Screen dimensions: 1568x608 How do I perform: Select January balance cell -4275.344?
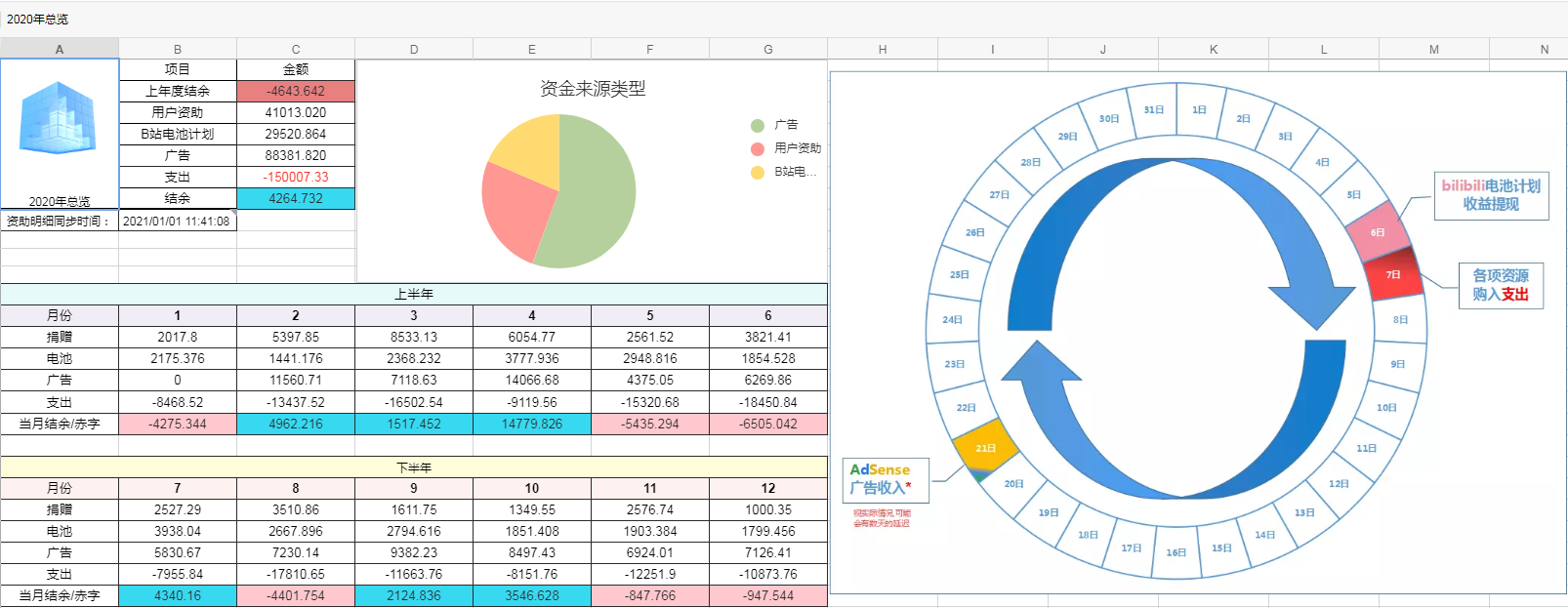(178, 424)
